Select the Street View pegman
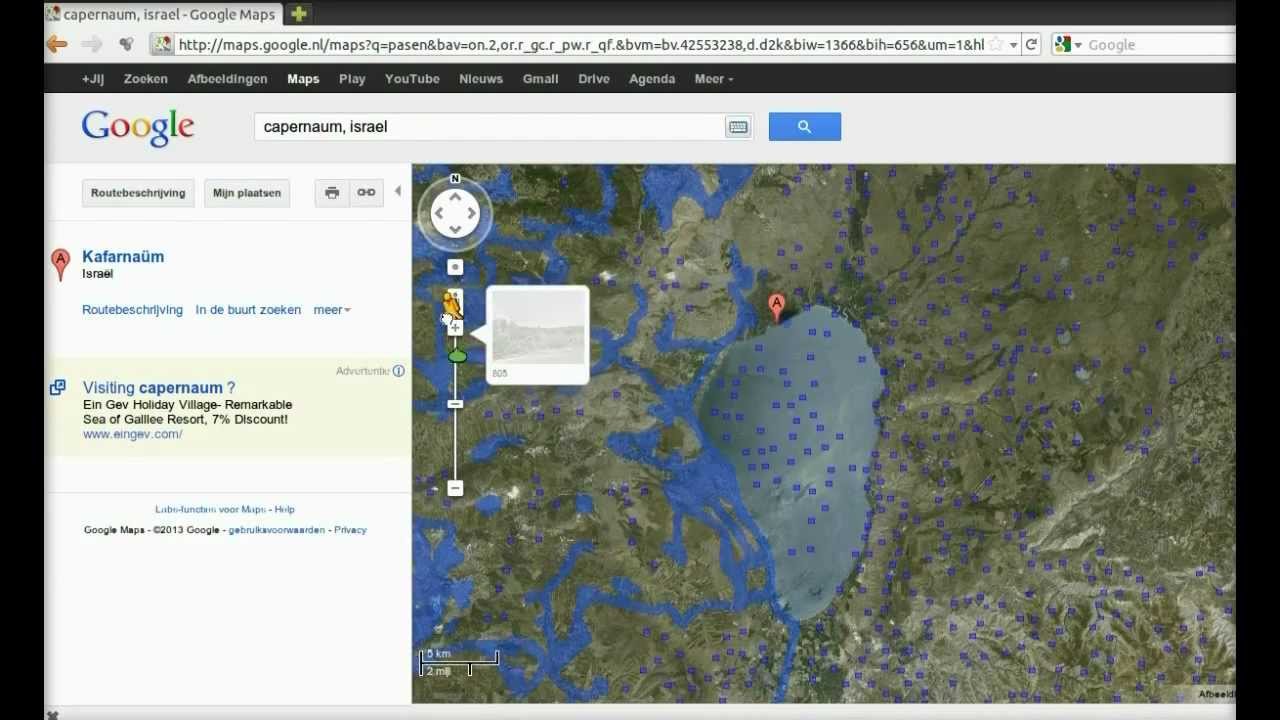This screenshot has width=1280, height=720. [x=453, y=303]
